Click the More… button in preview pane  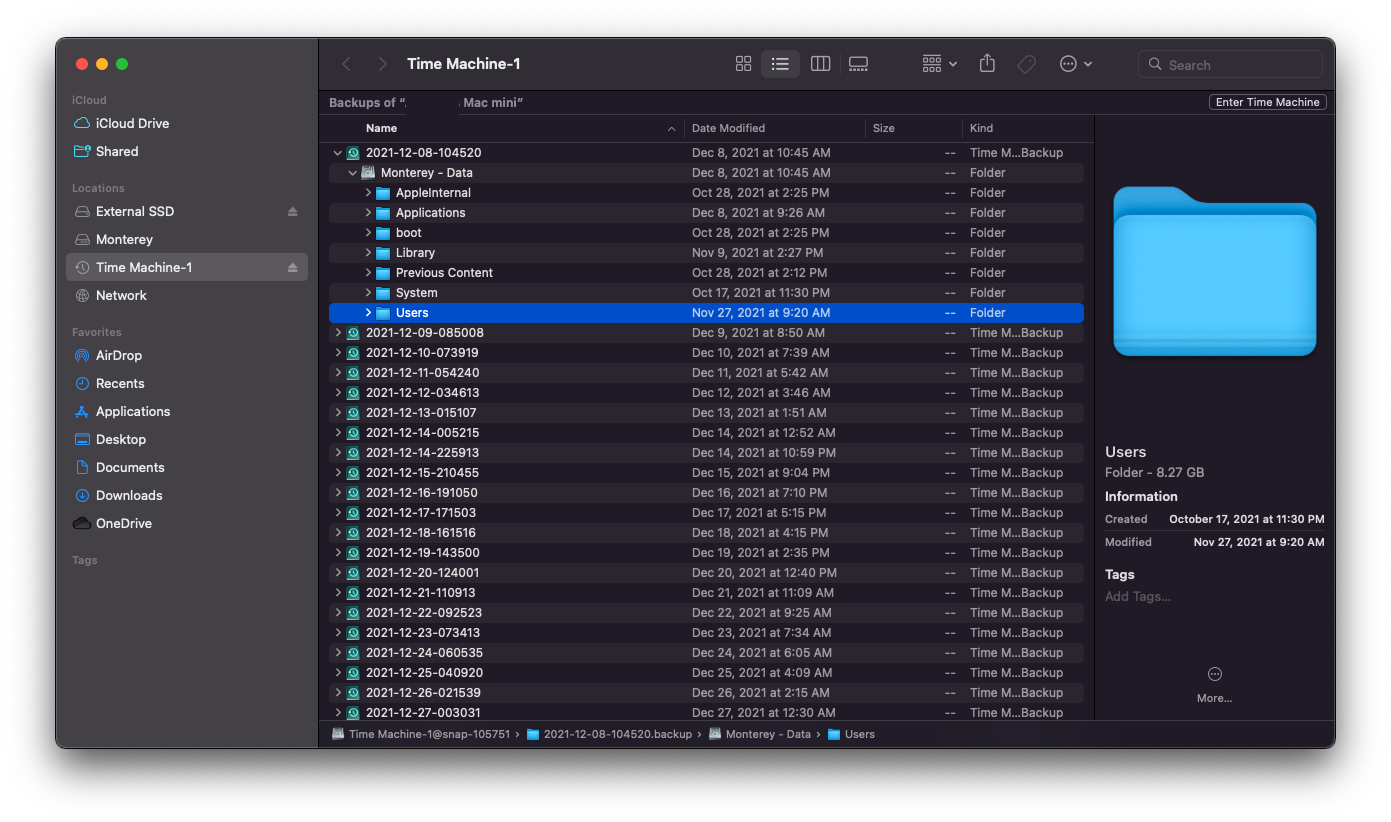[x=1214, y=685]
